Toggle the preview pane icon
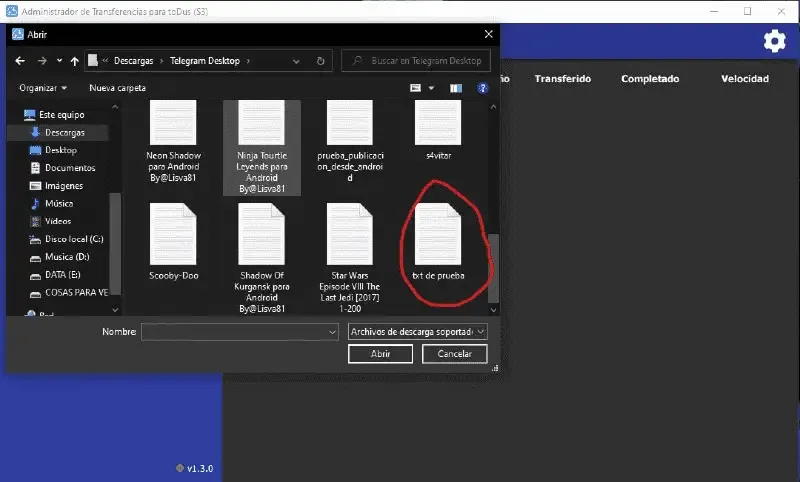The image size is (800, 482). click(x=456, y=88)
